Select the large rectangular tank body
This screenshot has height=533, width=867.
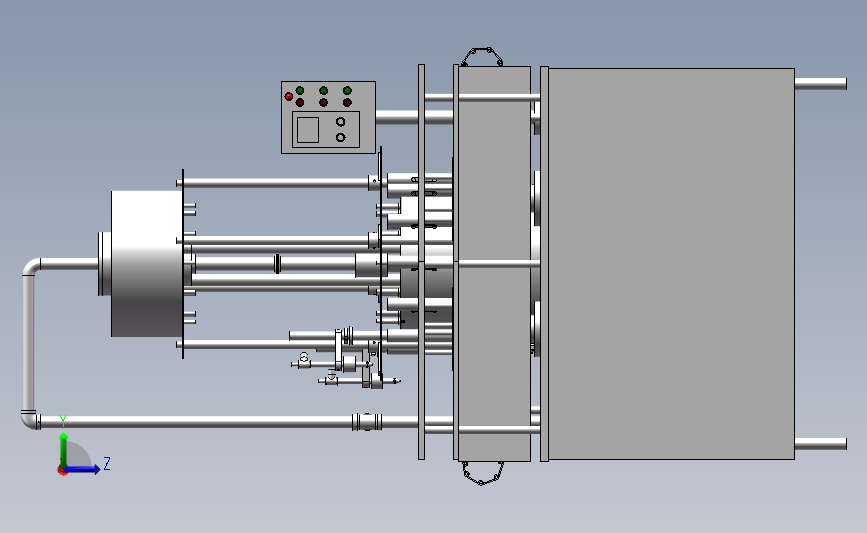[x=671, y=264]
